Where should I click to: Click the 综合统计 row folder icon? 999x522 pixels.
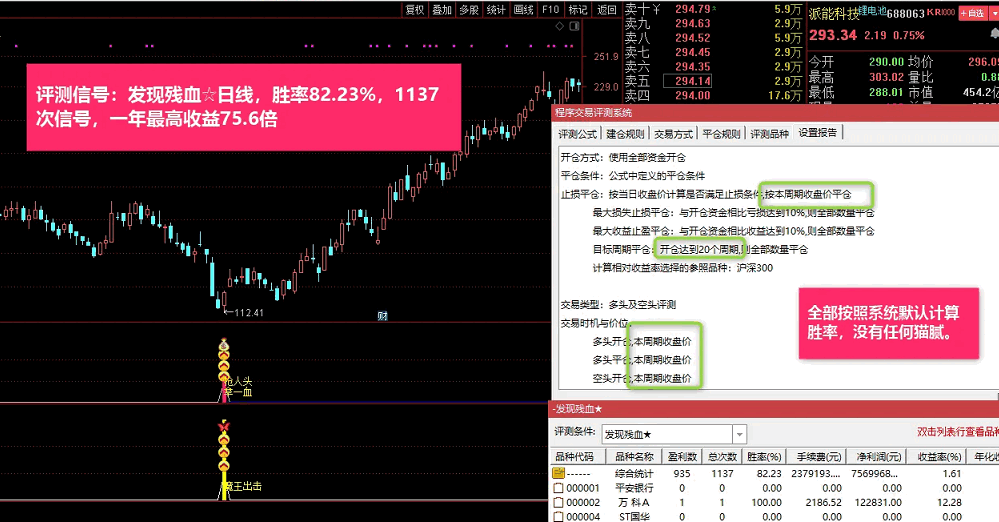558,473
